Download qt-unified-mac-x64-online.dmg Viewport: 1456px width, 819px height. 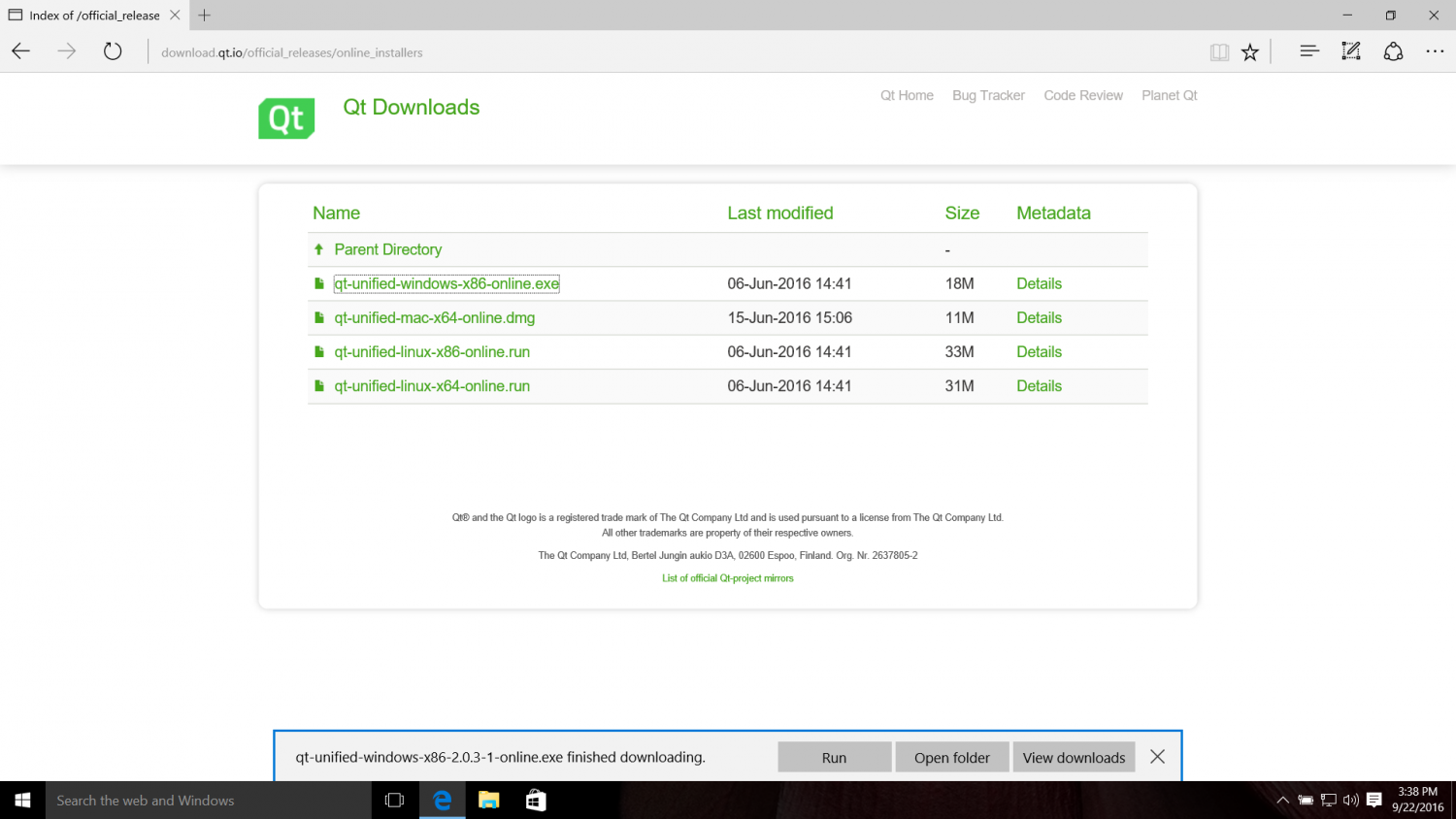pyautogui.click(x=435, y=318)
